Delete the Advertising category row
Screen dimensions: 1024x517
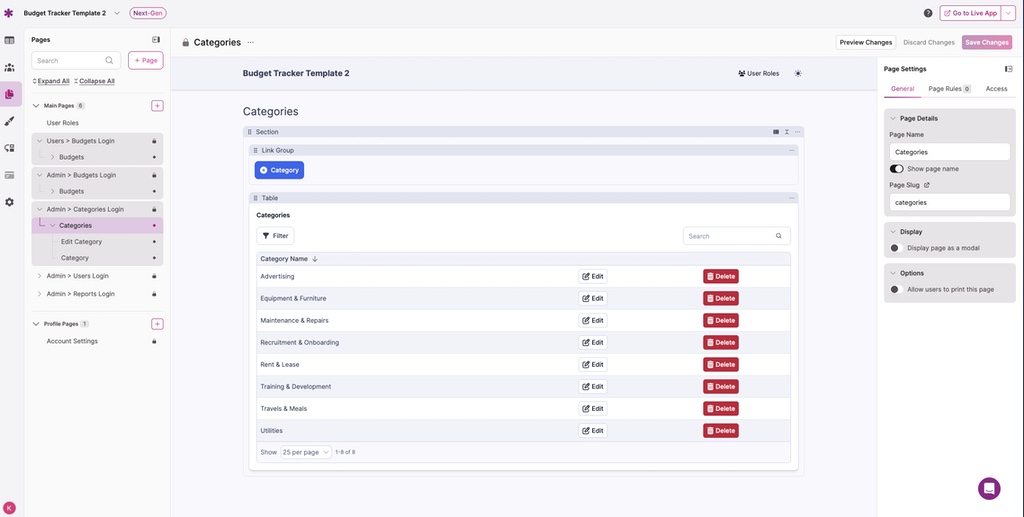coord(720,276)
